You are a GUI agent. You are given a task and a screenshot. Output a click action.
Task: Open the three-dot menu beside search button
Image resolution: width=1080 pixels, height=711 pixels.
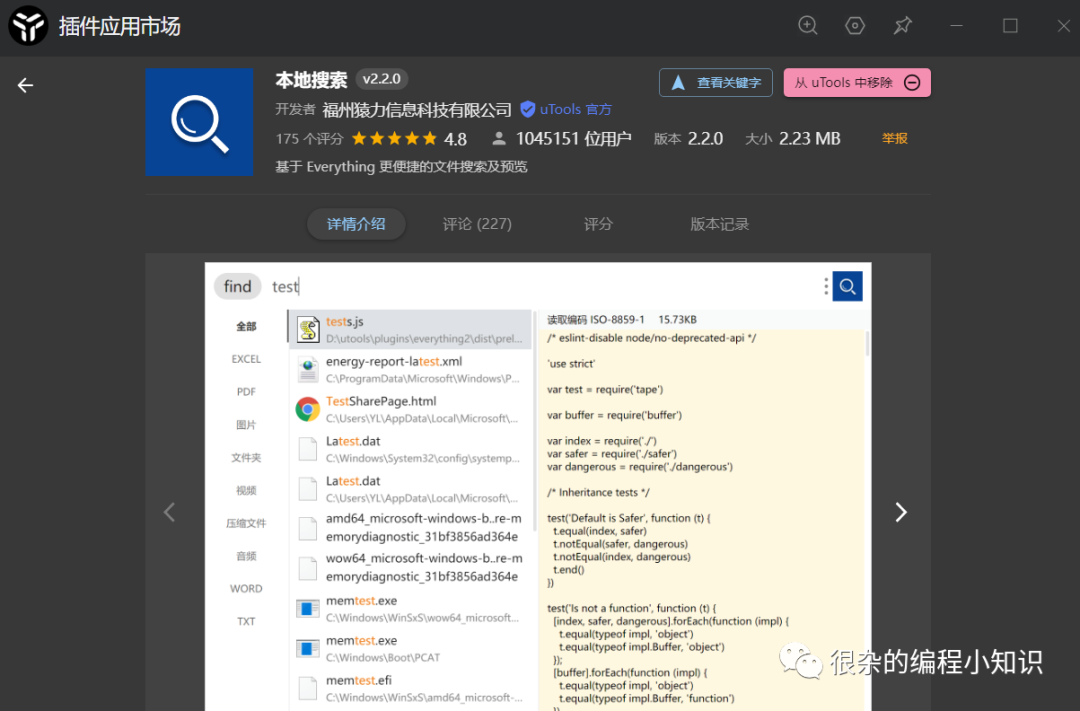tap(825, 286)
